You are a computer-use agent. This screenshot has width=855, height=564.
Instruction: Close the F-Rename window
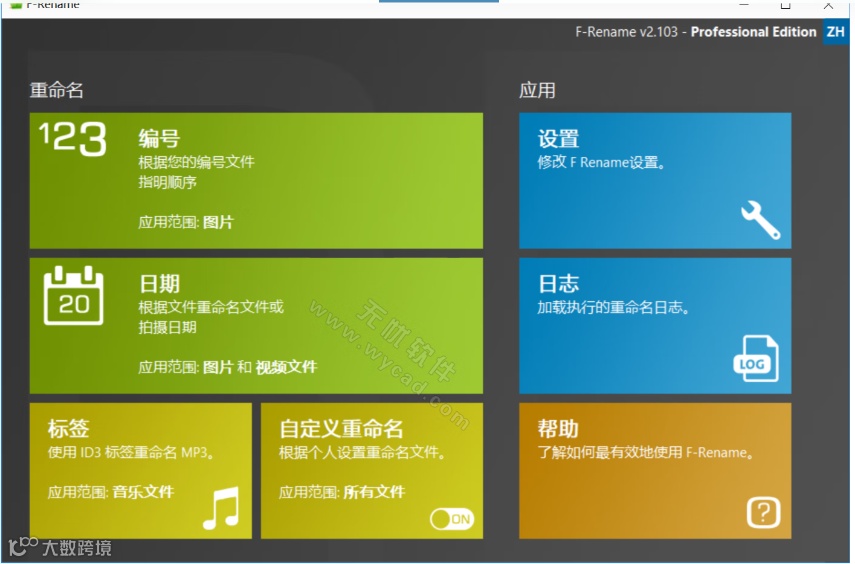pos(829,5)
